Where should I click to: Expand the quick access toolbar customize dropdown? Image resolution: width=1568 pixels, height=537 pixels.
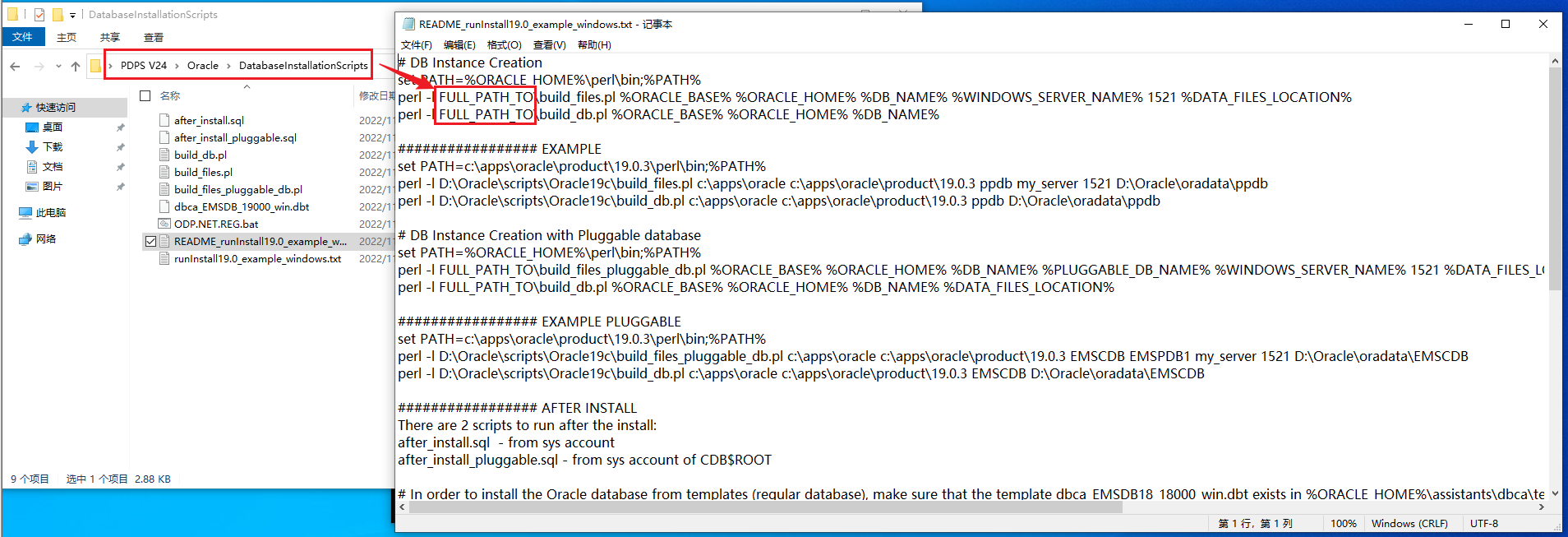(x=72, y=15)
